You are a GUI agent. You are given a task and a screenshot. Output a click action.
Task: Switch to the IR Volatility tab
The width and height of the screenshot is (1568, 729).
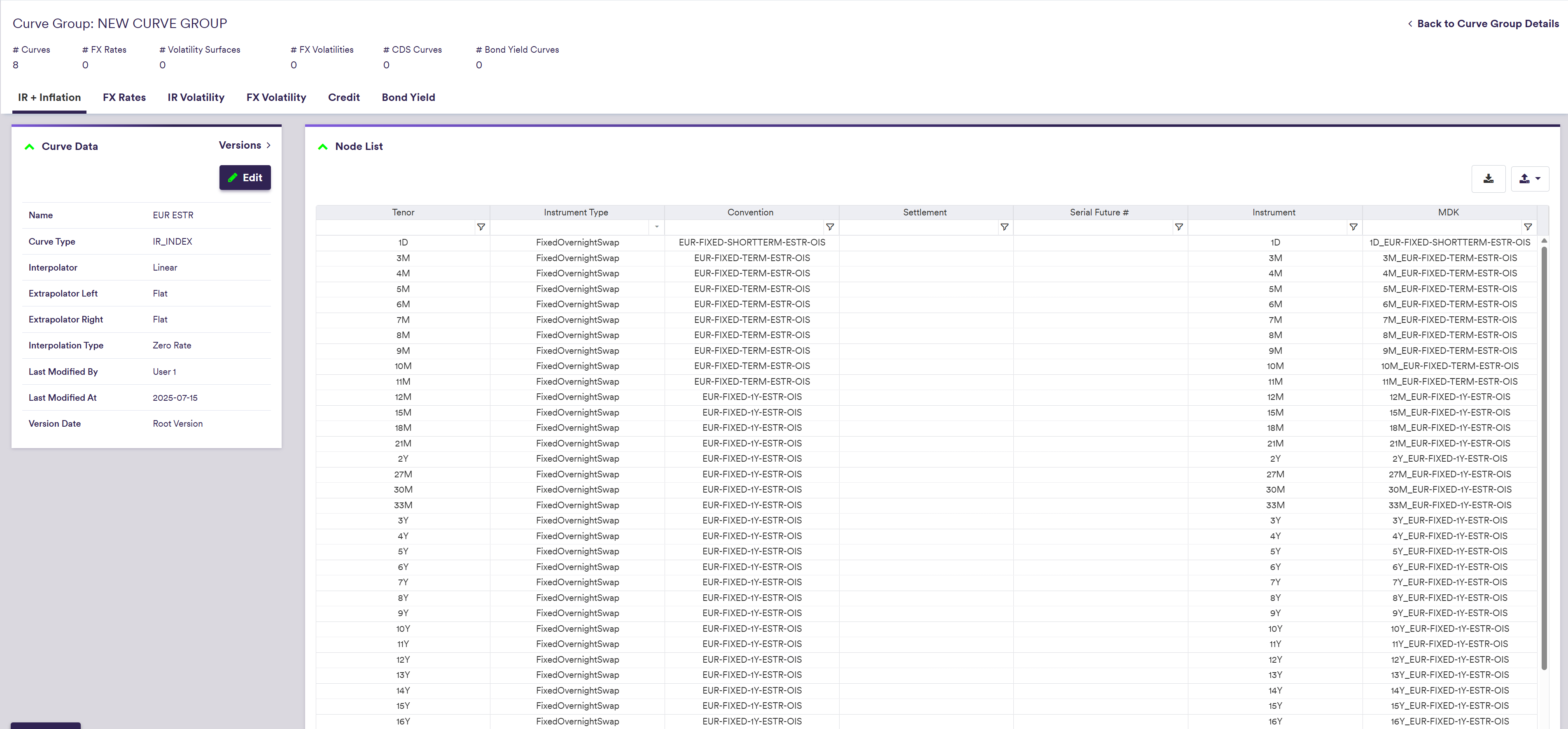point(196,98)
